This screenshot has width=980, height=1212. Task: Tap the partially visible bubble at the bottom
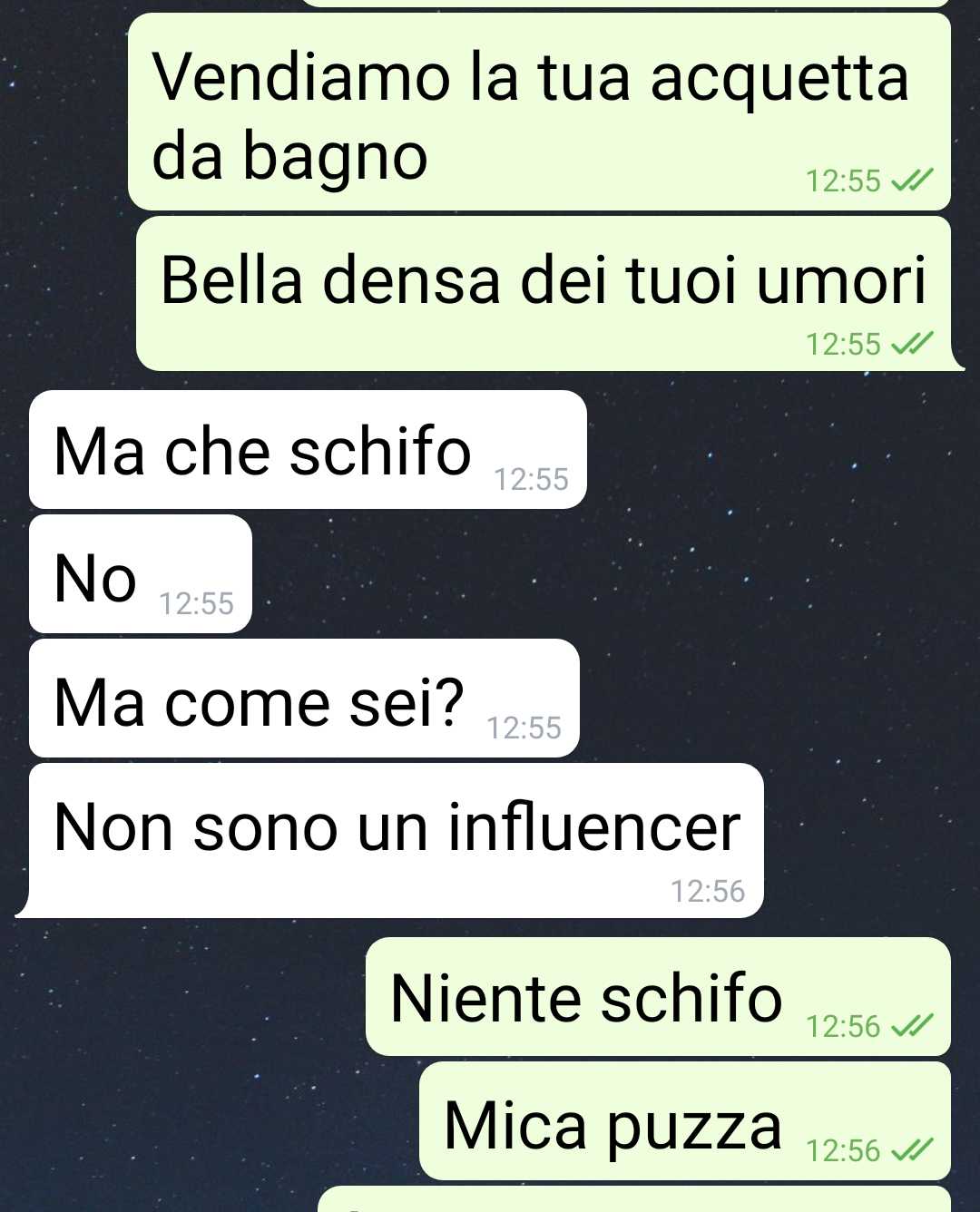click(634, 1199)
